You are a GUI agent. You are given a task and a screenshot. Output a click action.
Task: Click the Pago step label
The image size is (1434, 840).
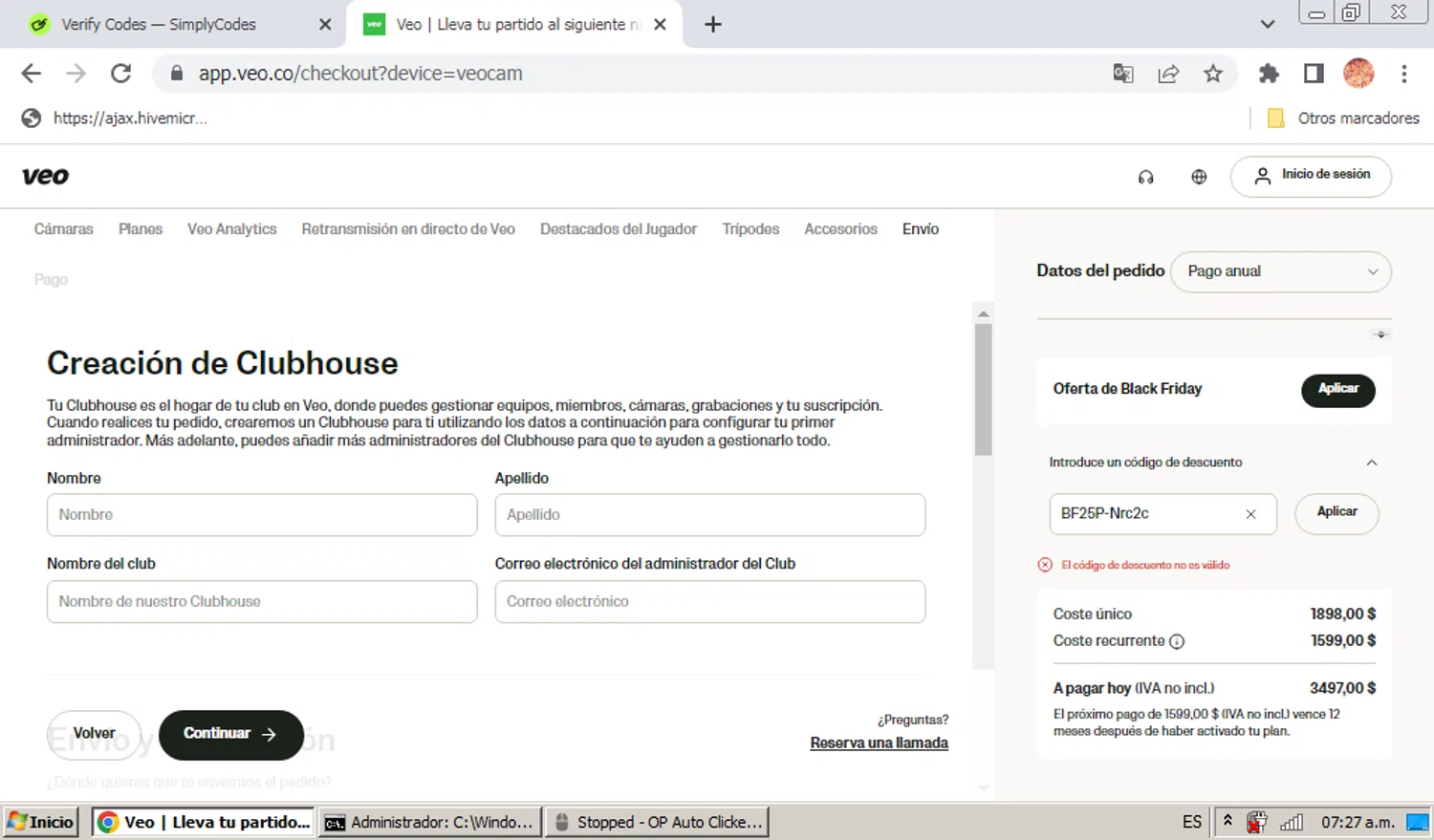click(x=51, y=280)
